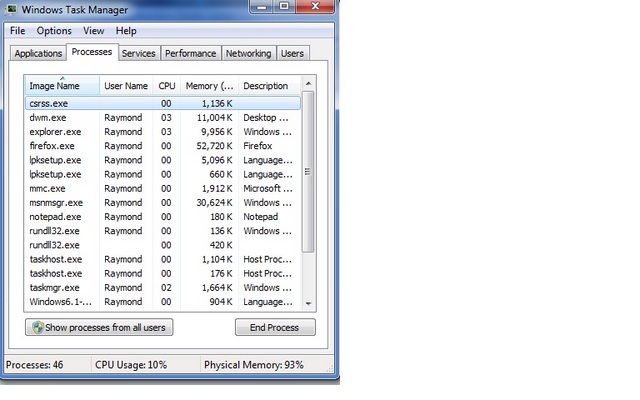
Task: Open the Help menu
Action: [x=126, y=31]
